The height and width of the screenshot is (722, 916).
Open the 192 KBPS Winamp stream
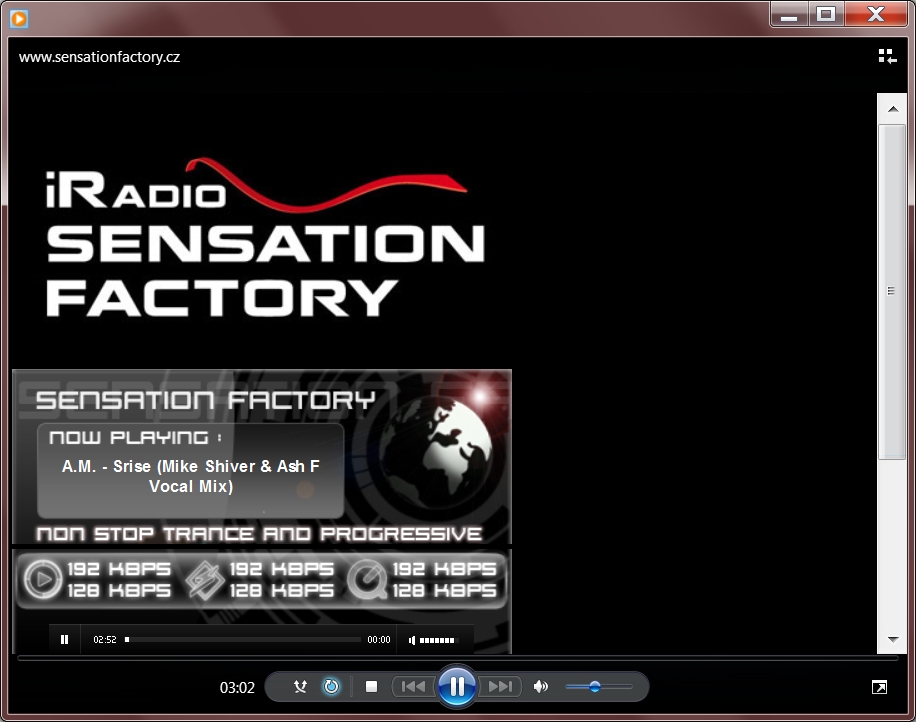[x=282, y=568]
